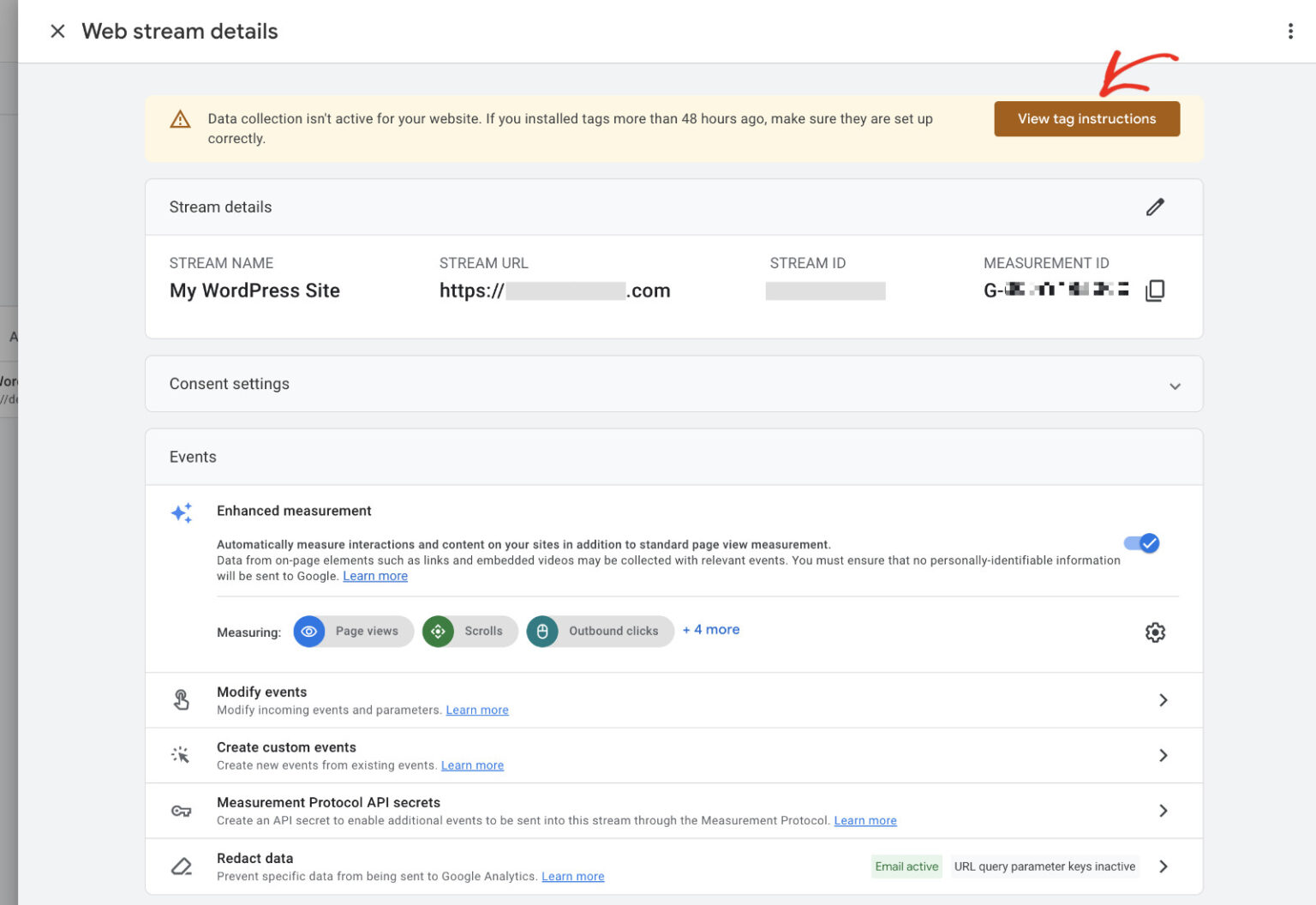Open Modify events using its chevron
Screen dimensions: 1316x905
click(x=1163, y=699)
